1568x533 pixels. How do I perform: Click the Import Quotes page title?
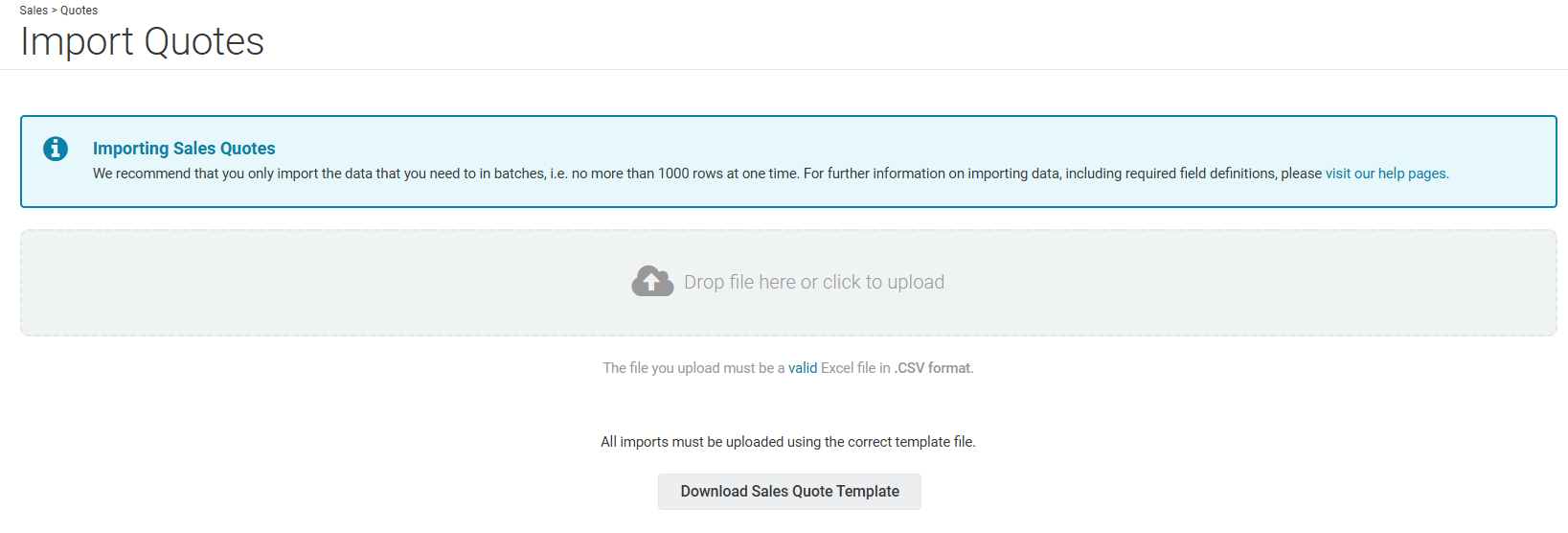pos(142,41)
